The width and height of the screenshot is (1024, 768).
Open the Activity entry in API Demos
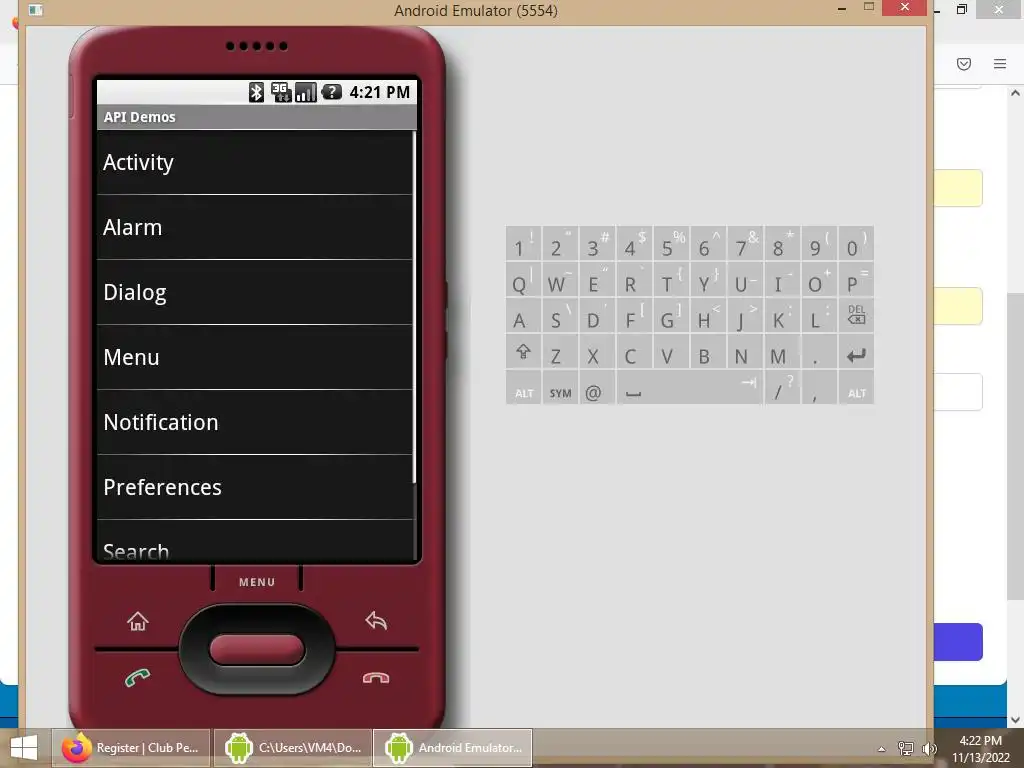pos(255,162)
